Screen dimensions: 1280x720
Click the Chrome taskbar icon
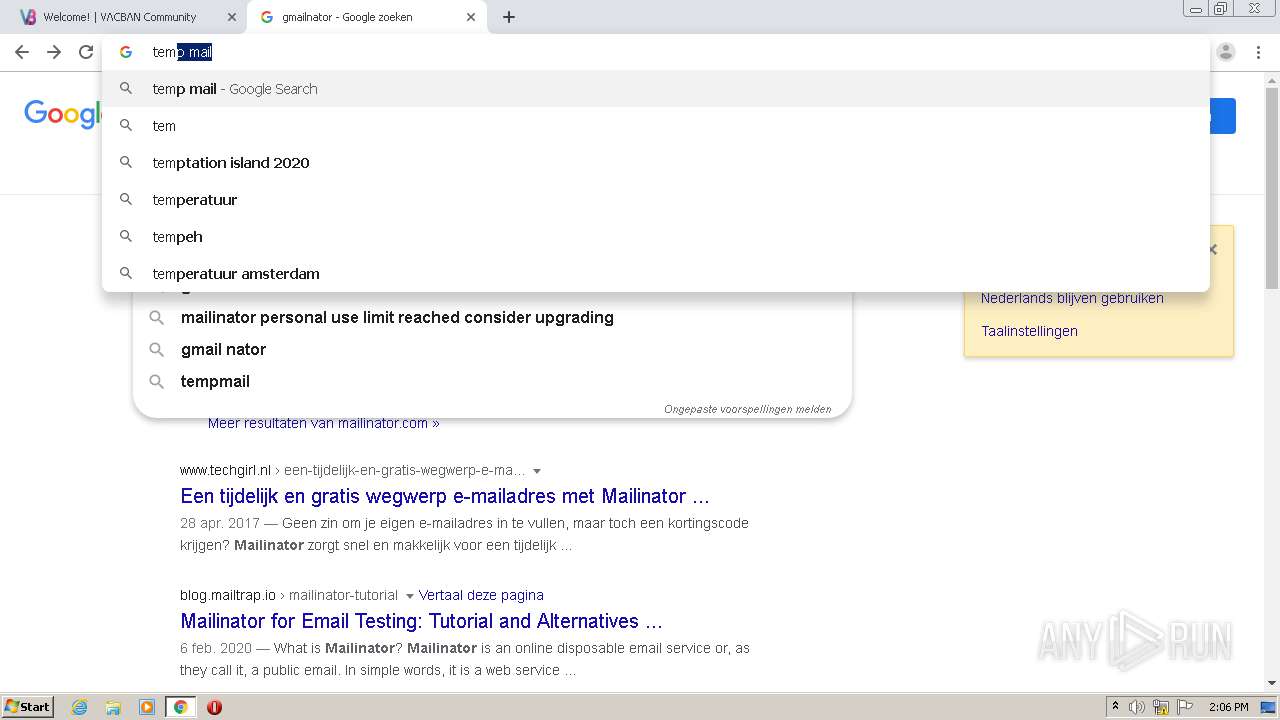180,707
